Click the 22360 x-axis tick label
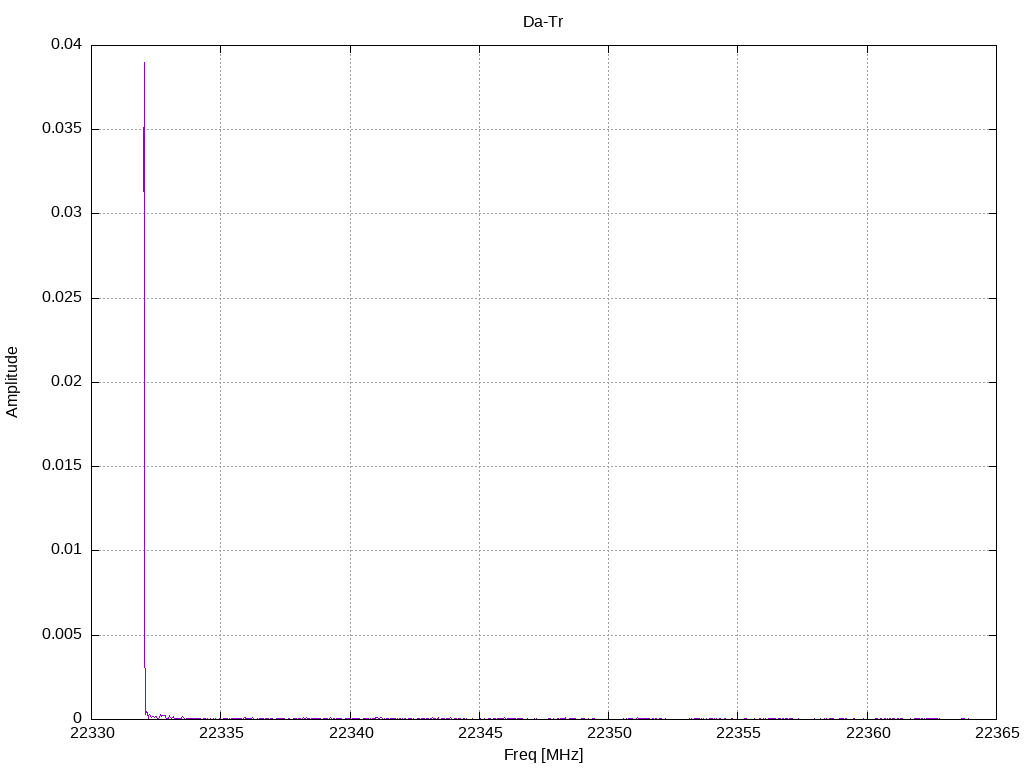Viewport: 1024px width, 768px height. [x=868, y=733]
